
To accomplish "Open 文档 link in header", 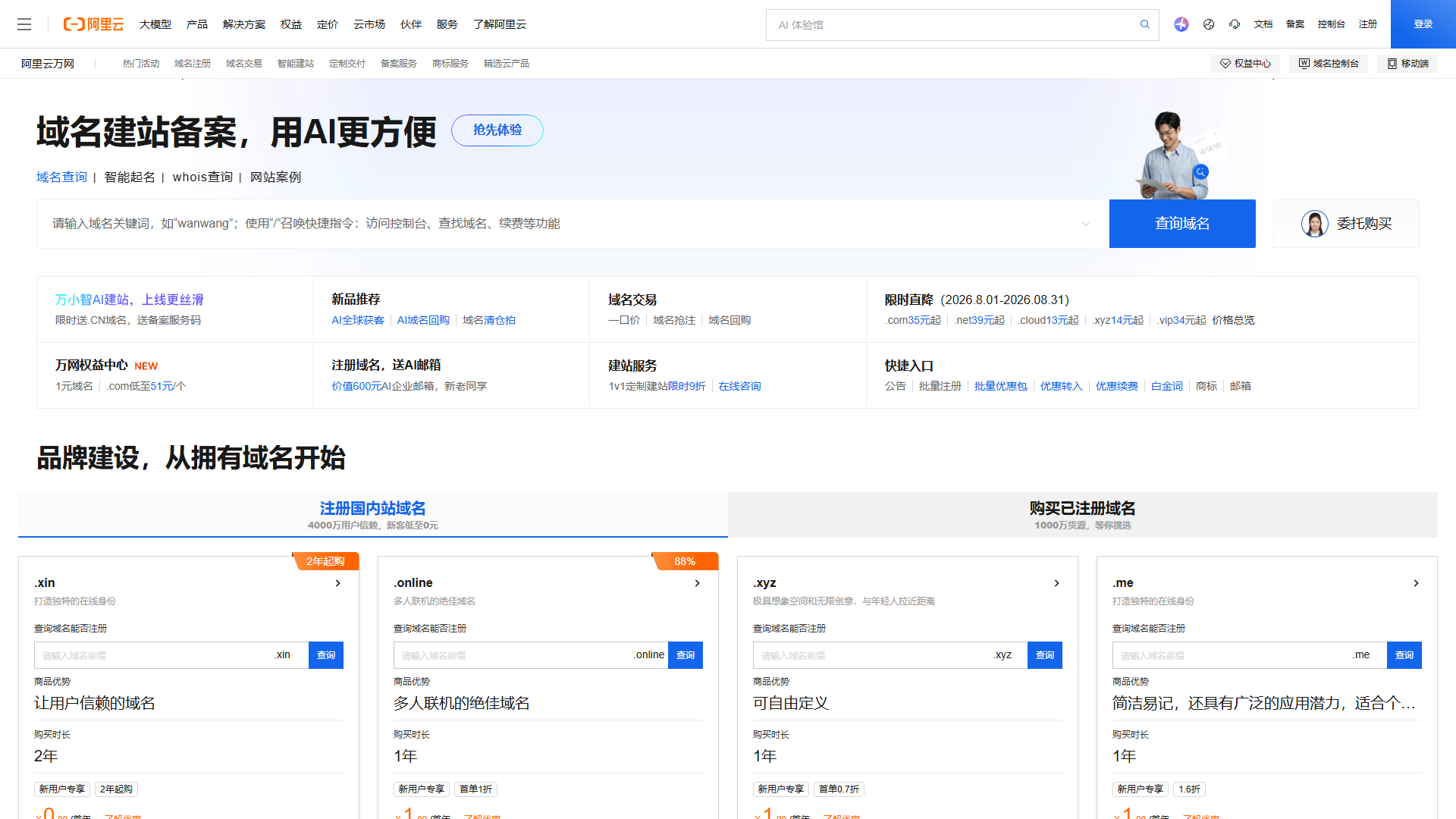I will pyautogui.click(x=1263, y=24).
